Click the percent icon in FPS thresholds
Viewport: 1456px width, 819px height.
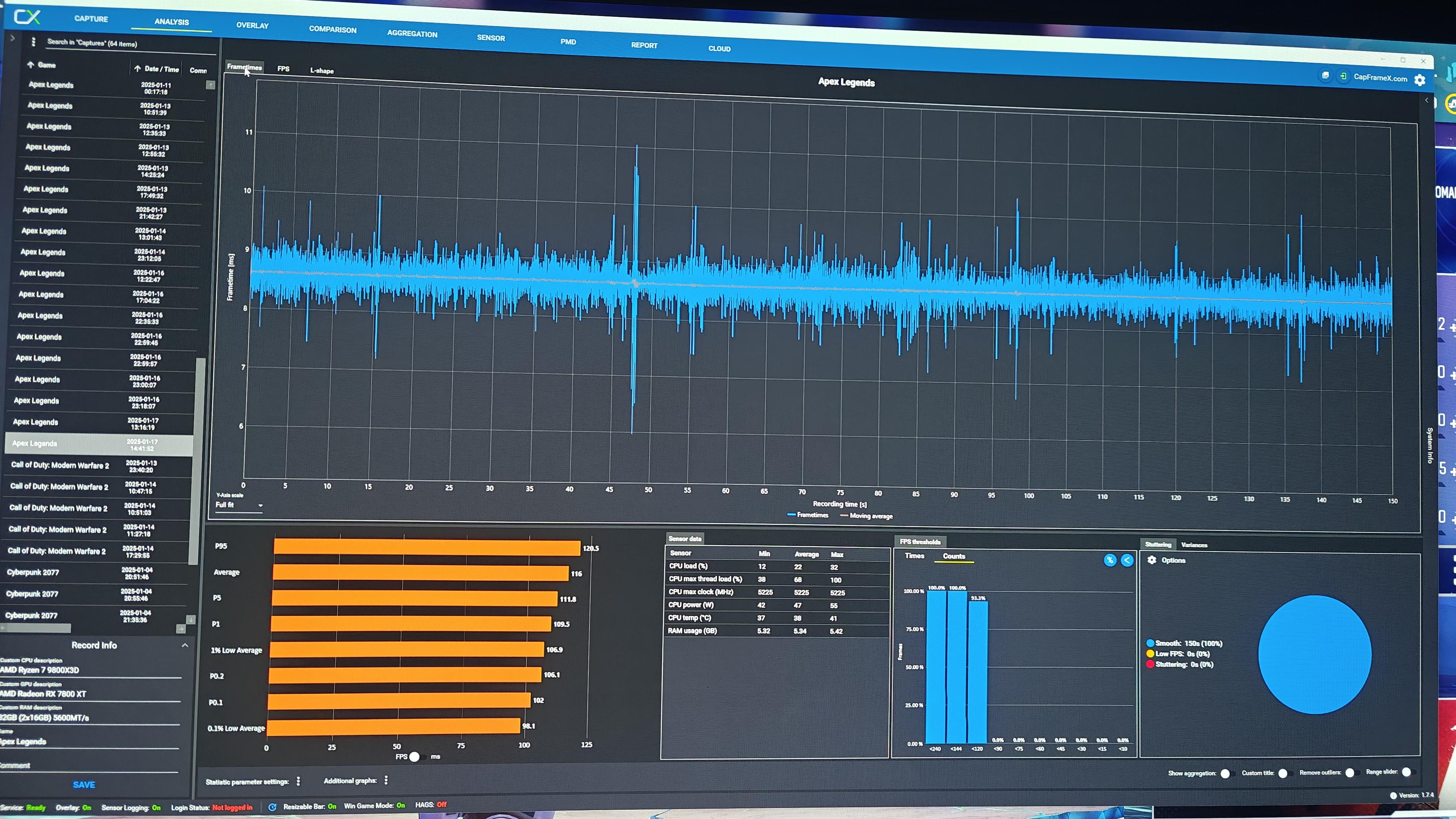[x=1109, y=560]
